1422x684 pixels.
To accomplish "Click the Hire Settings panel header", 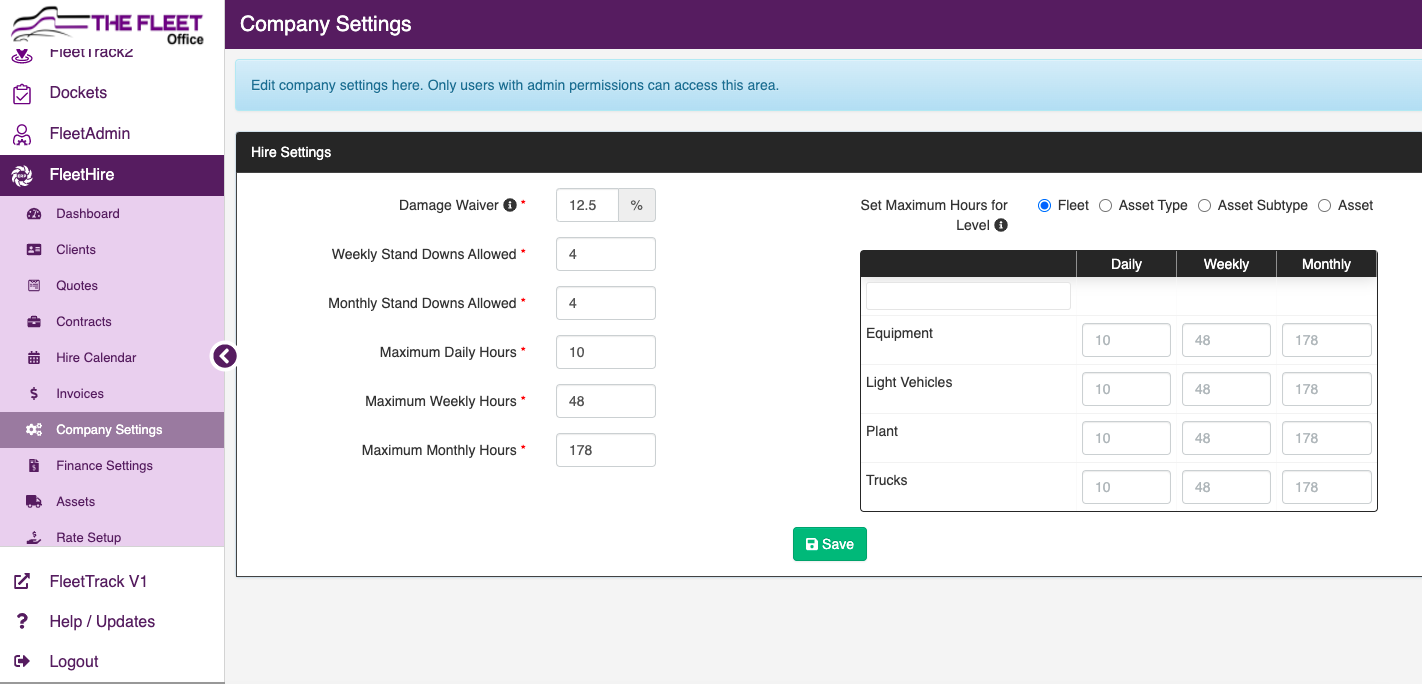I will 829,152.
